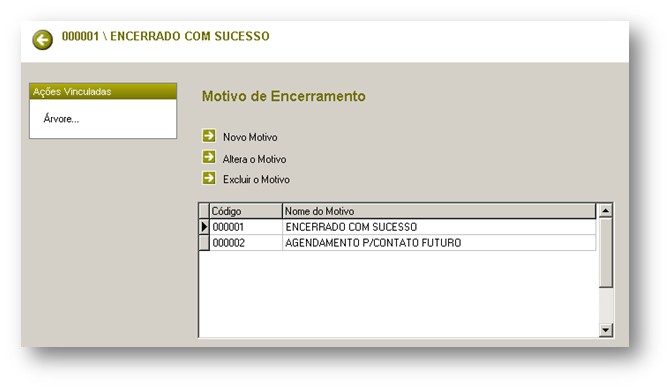The image size is (671, 389).
Task: Click the grid scrollbar down arrow
Action: (x=606, y=330)
